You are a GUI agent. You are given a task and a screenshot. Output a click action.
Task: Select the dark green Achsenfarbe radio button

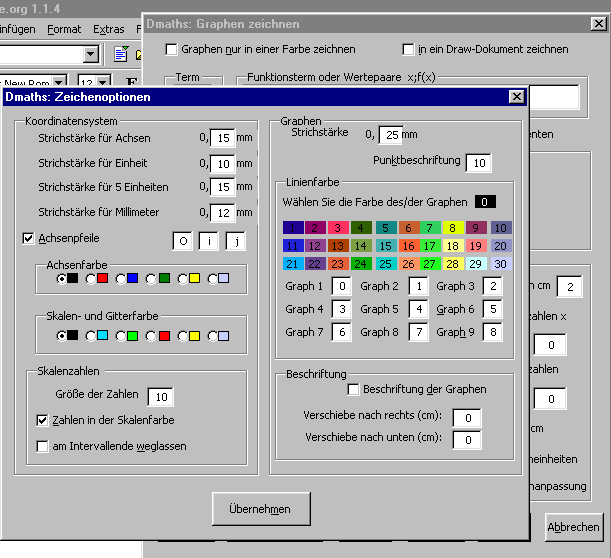pos(151,279)
